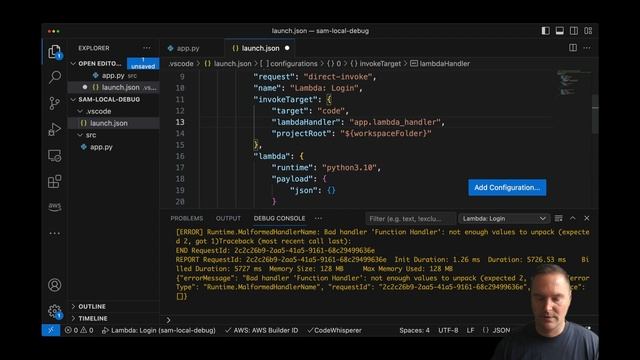640x360 pixels.
Task: Open errors and warnings count in status bar
Action: 79,330
